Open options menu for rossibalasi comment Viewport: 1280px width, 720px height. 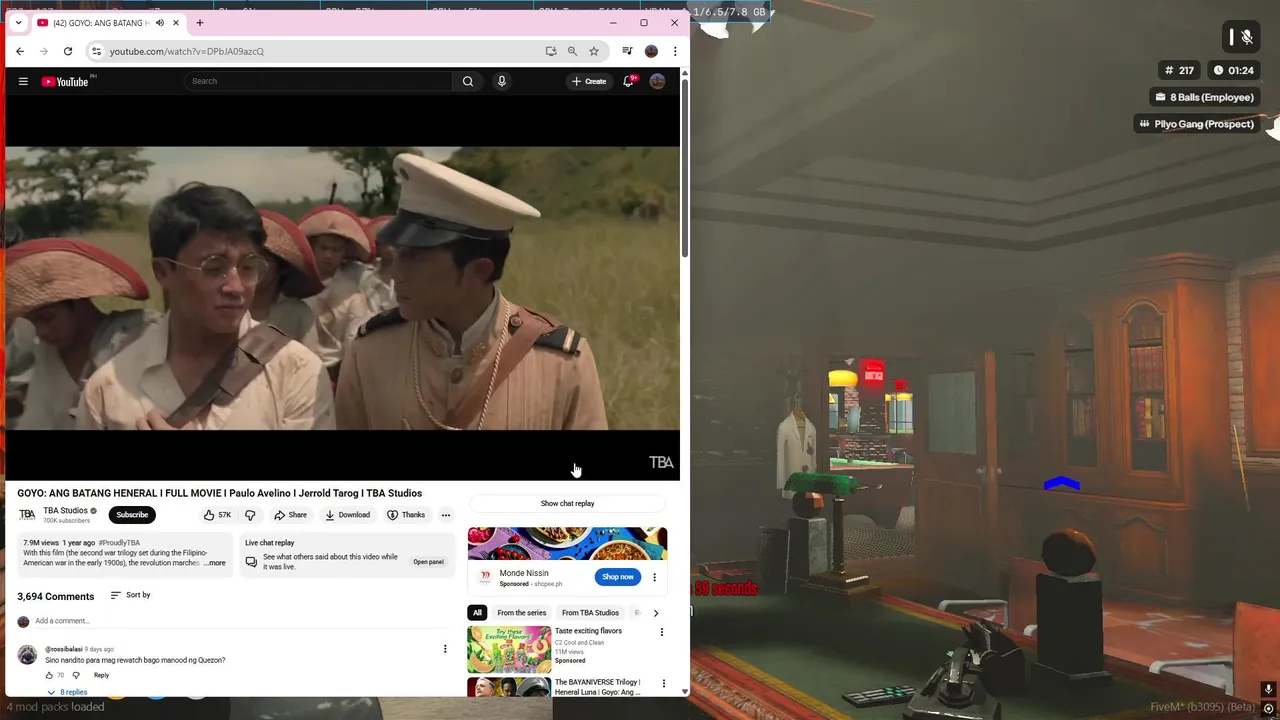tap(445, 649)
